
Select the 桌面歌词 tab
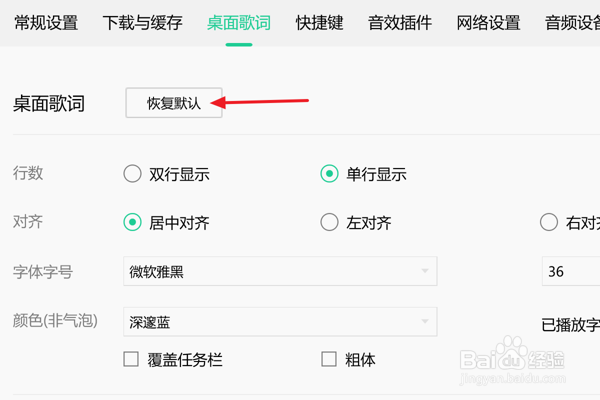click(239, 23)
